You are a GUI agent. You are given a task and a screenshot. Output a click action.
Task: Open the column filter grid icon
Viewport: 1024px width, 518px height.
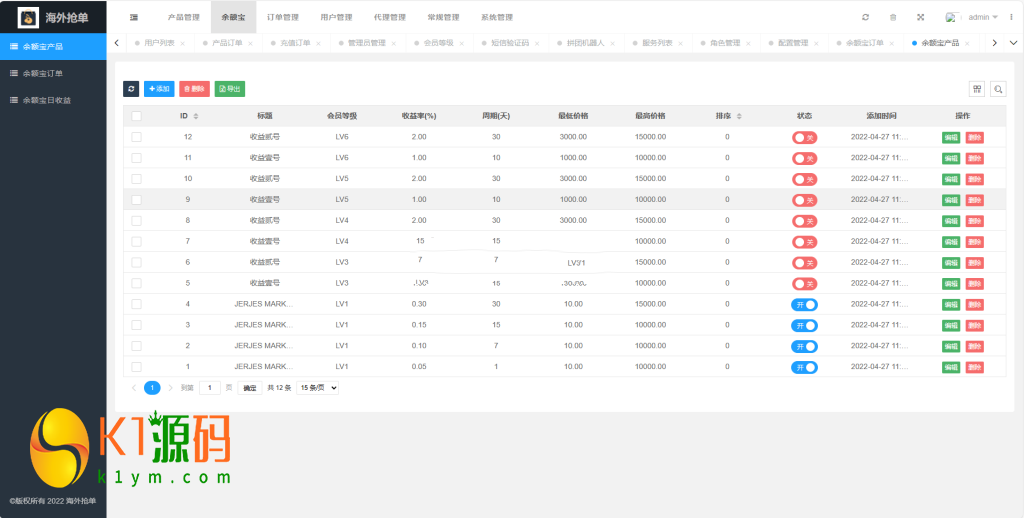[x=977, y=89]
